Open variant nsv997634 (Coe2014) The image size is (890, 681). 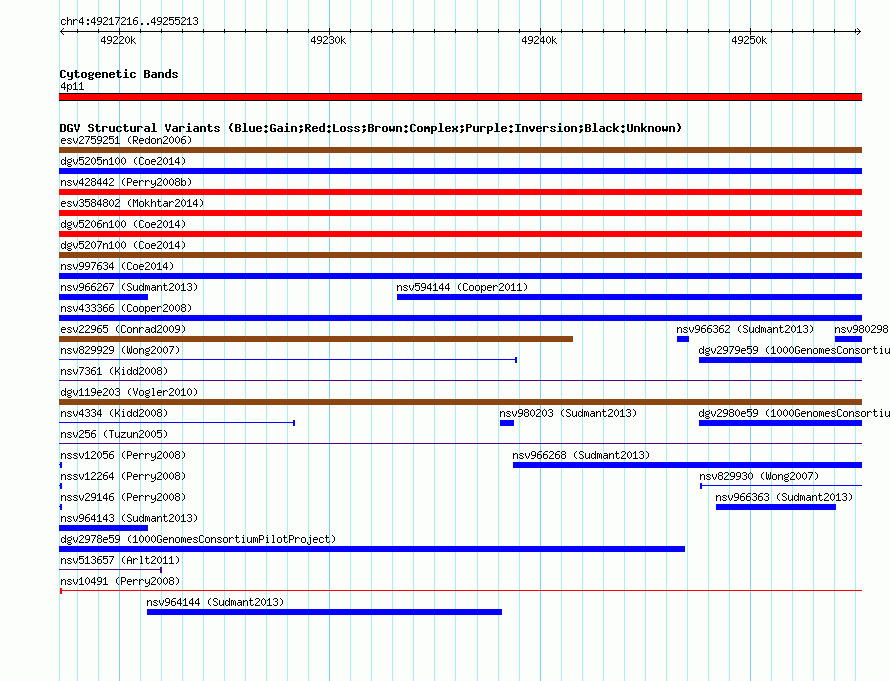click(117, 266)
